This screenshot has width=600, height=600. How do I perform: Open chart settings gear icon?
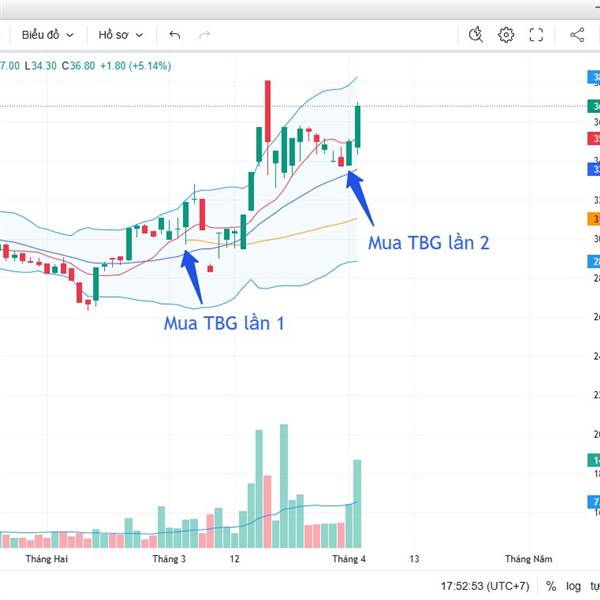(506, 35)
